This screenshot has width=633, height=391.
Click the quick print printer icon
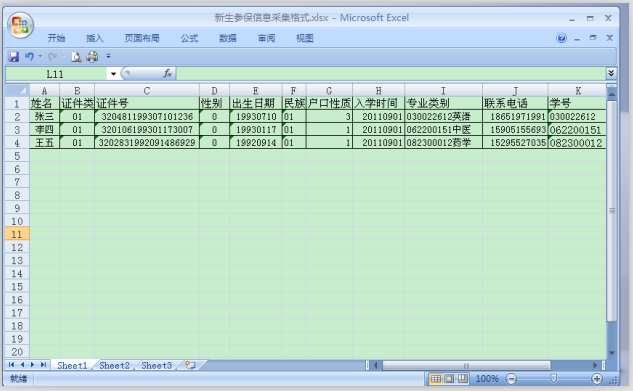click(x=92, y=57)
